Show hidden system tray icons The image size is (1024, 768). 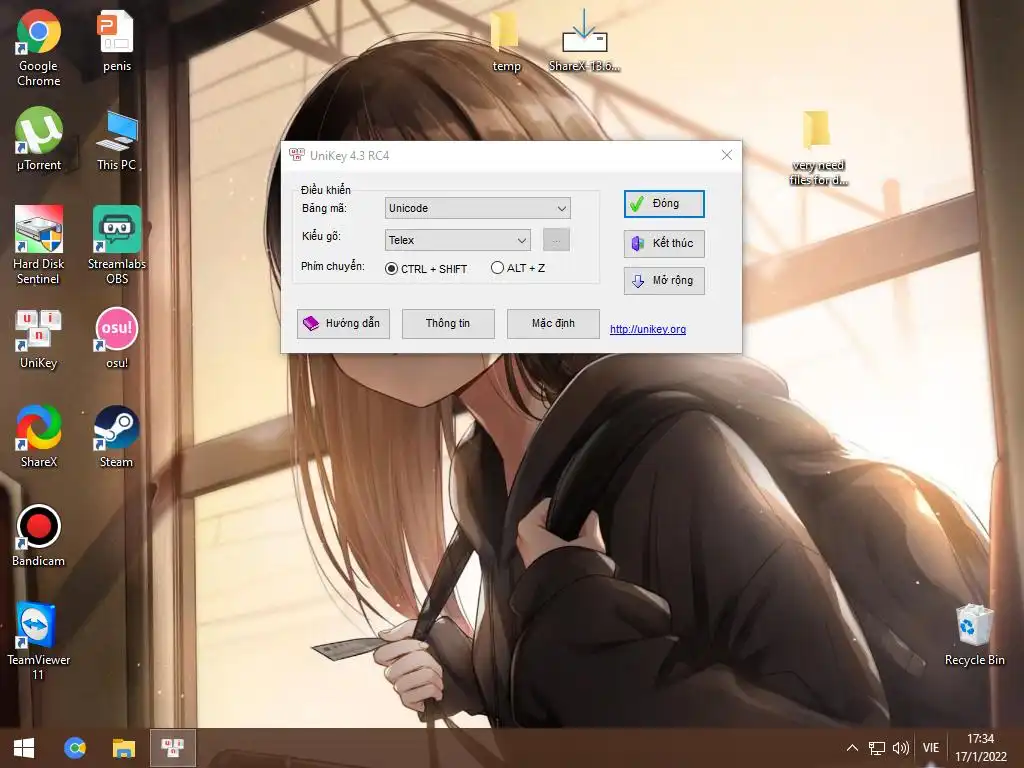(852, 748)
